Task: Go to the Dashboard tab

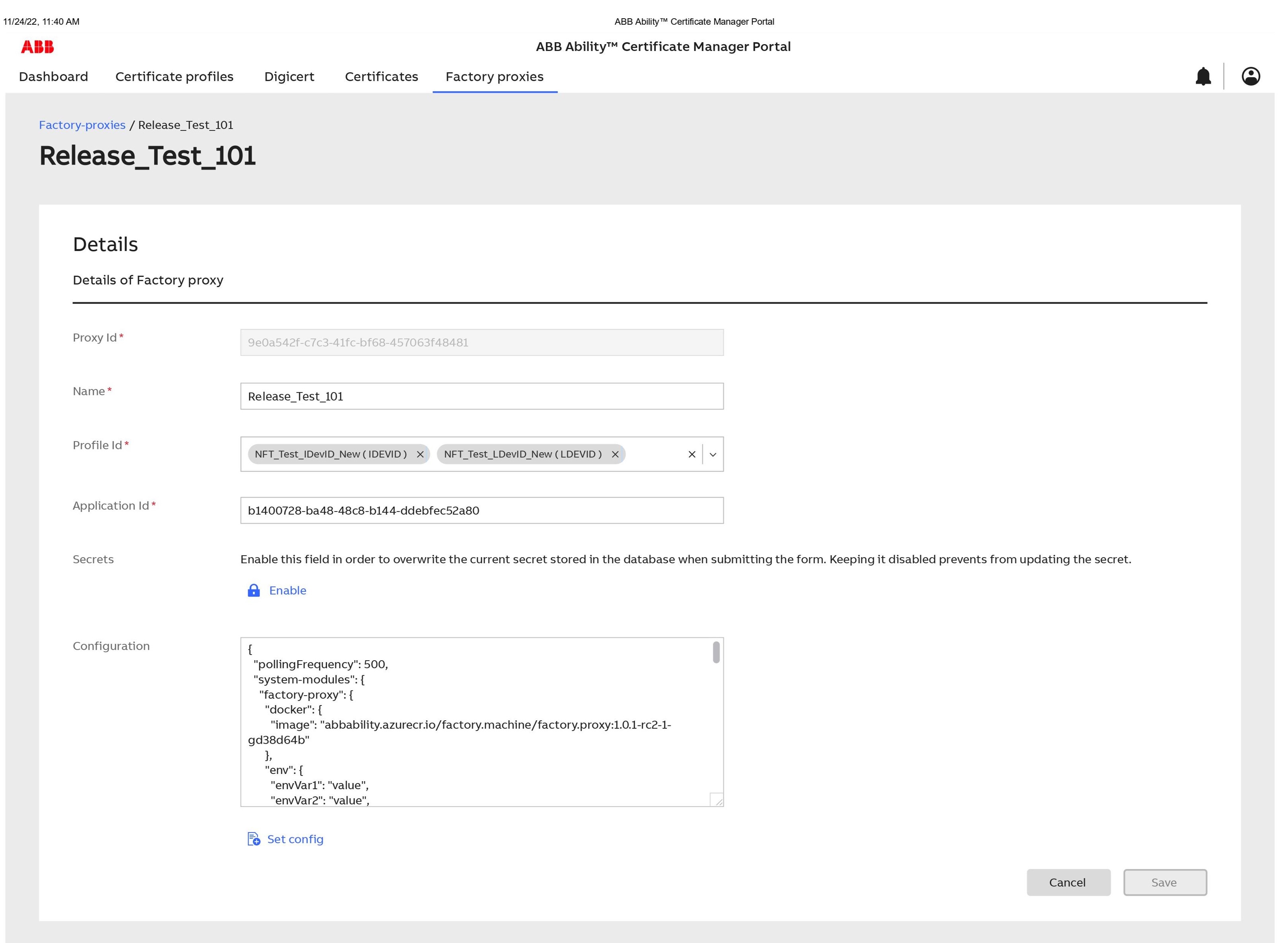Action: (x=54, y=76)
